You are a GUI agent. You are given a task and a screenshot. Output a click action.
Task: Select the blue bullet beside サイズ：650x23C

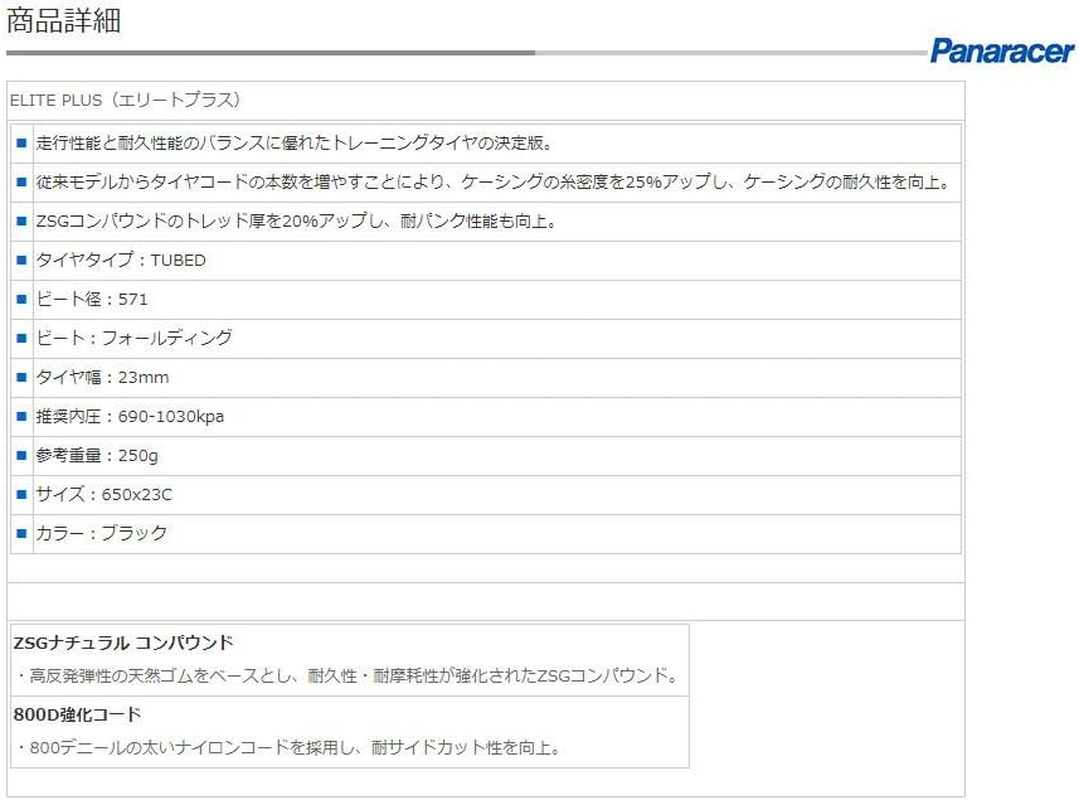point(21,495)
